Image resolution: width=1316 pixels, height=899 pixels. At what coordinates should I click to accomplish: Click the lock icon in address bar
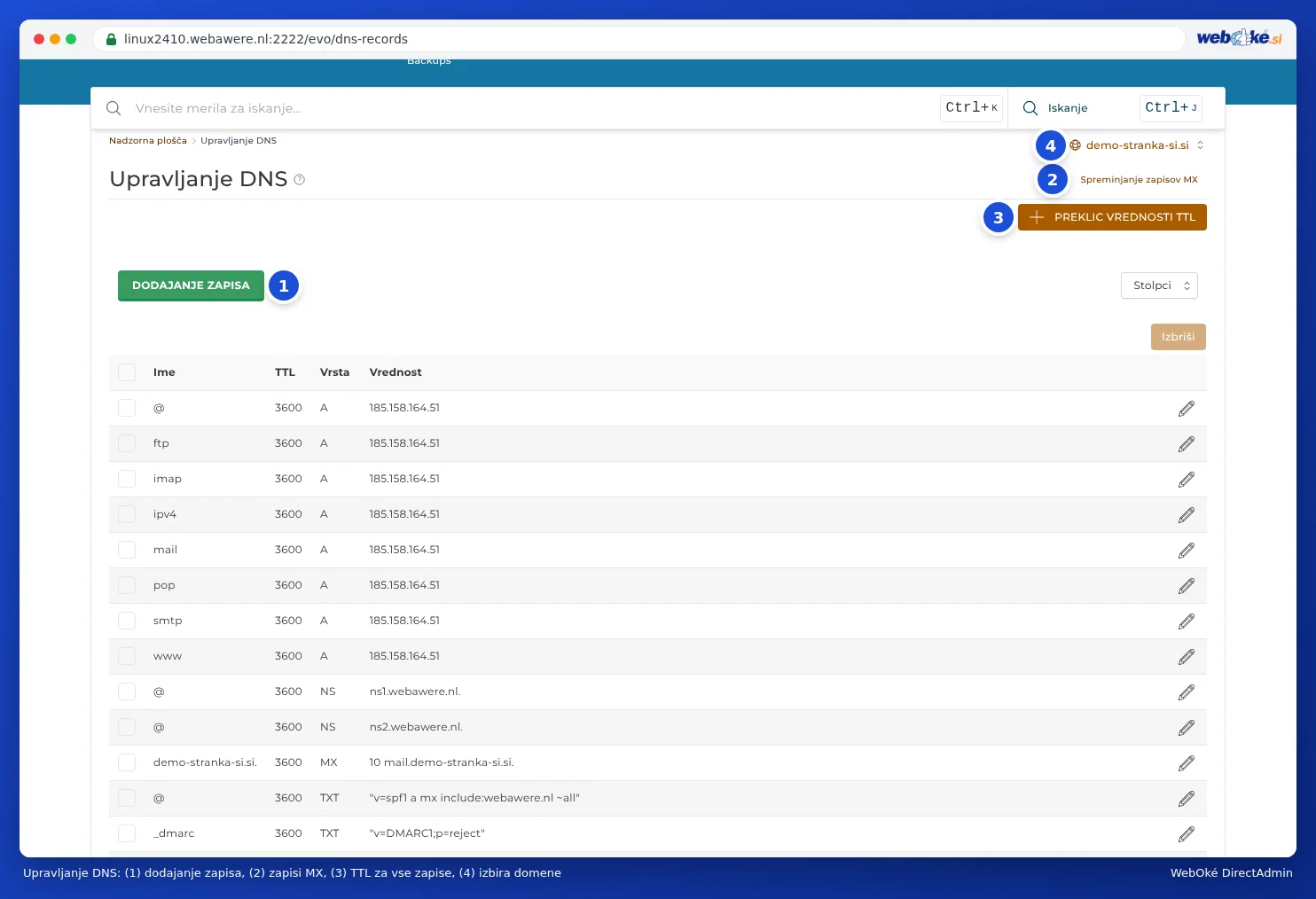coord(111,39)
